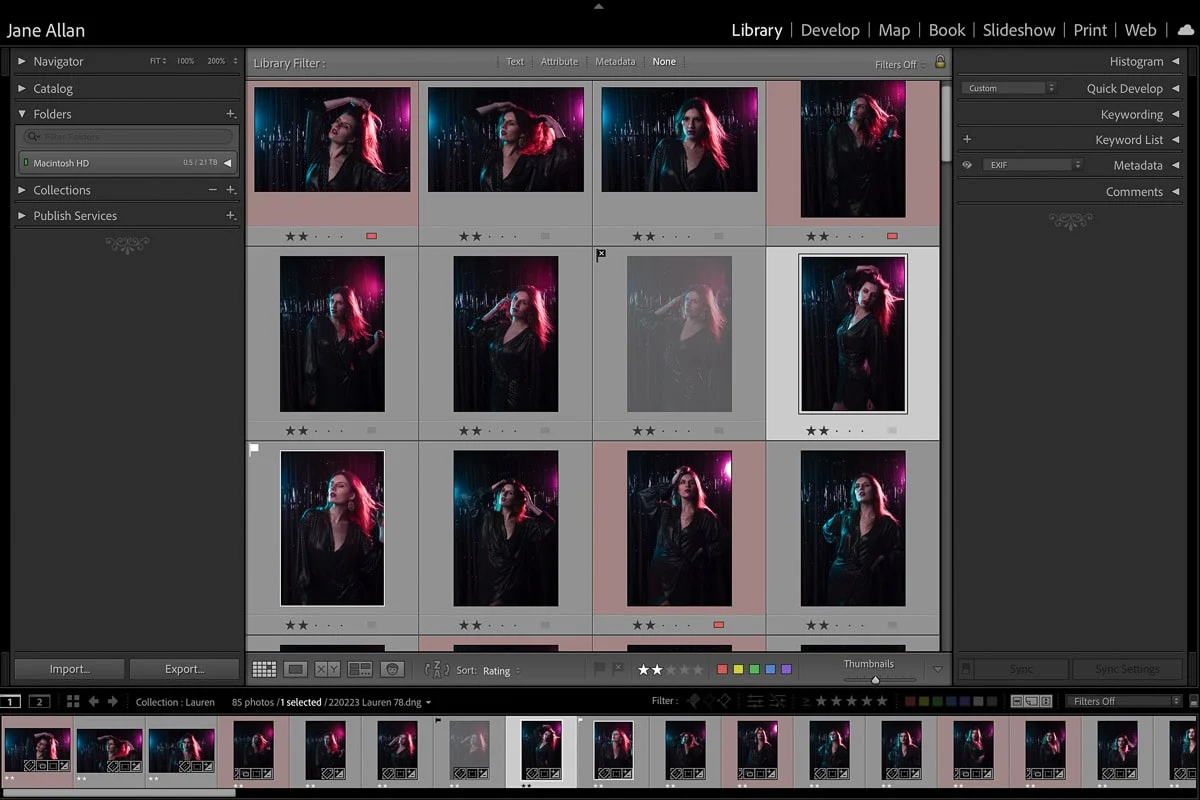
Task: Click the Import button
Action: coord(69,669)
